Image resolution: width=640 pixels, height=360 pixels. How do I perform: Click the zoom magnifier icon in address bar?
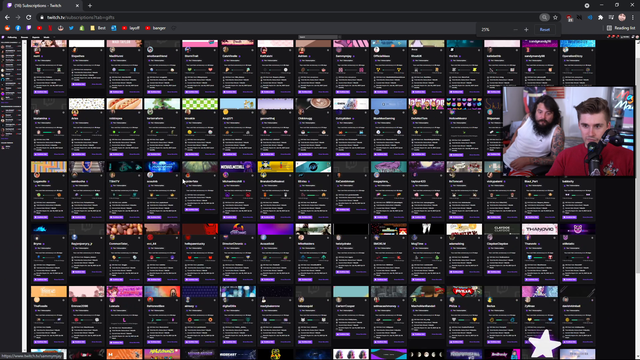pos(544,18)
